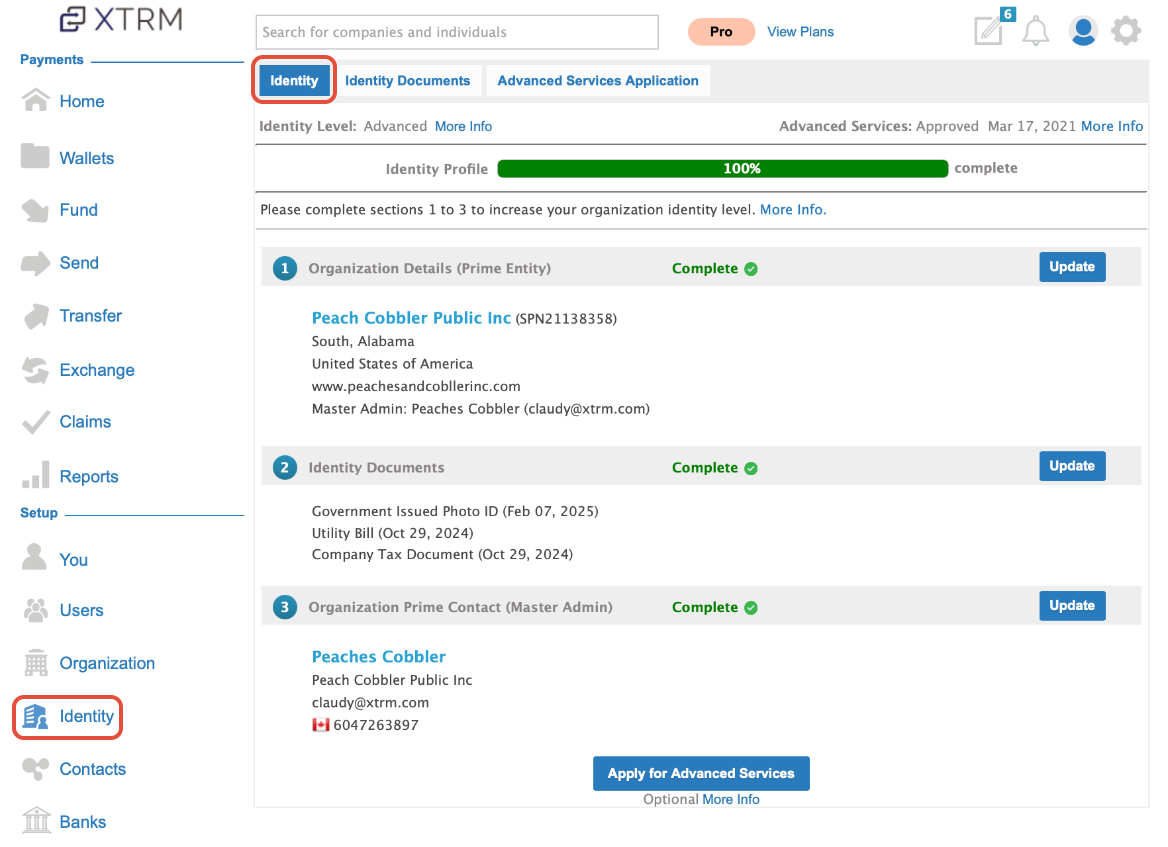
Task: Switch to the Identity tab
Action: point(294,80)
